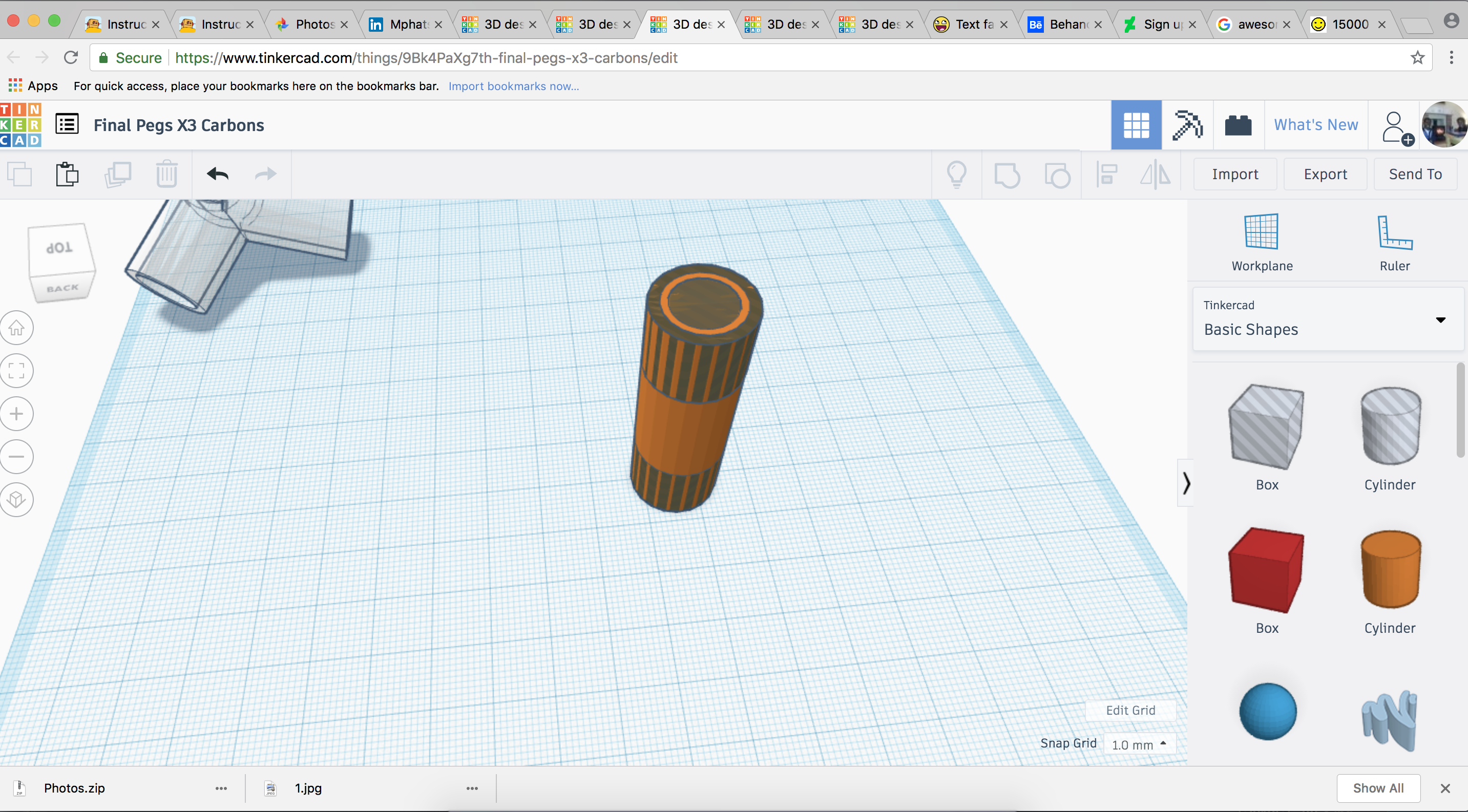Switch to the 15000 tab
Screen dimensions: 1468x812
[1348, 24]
